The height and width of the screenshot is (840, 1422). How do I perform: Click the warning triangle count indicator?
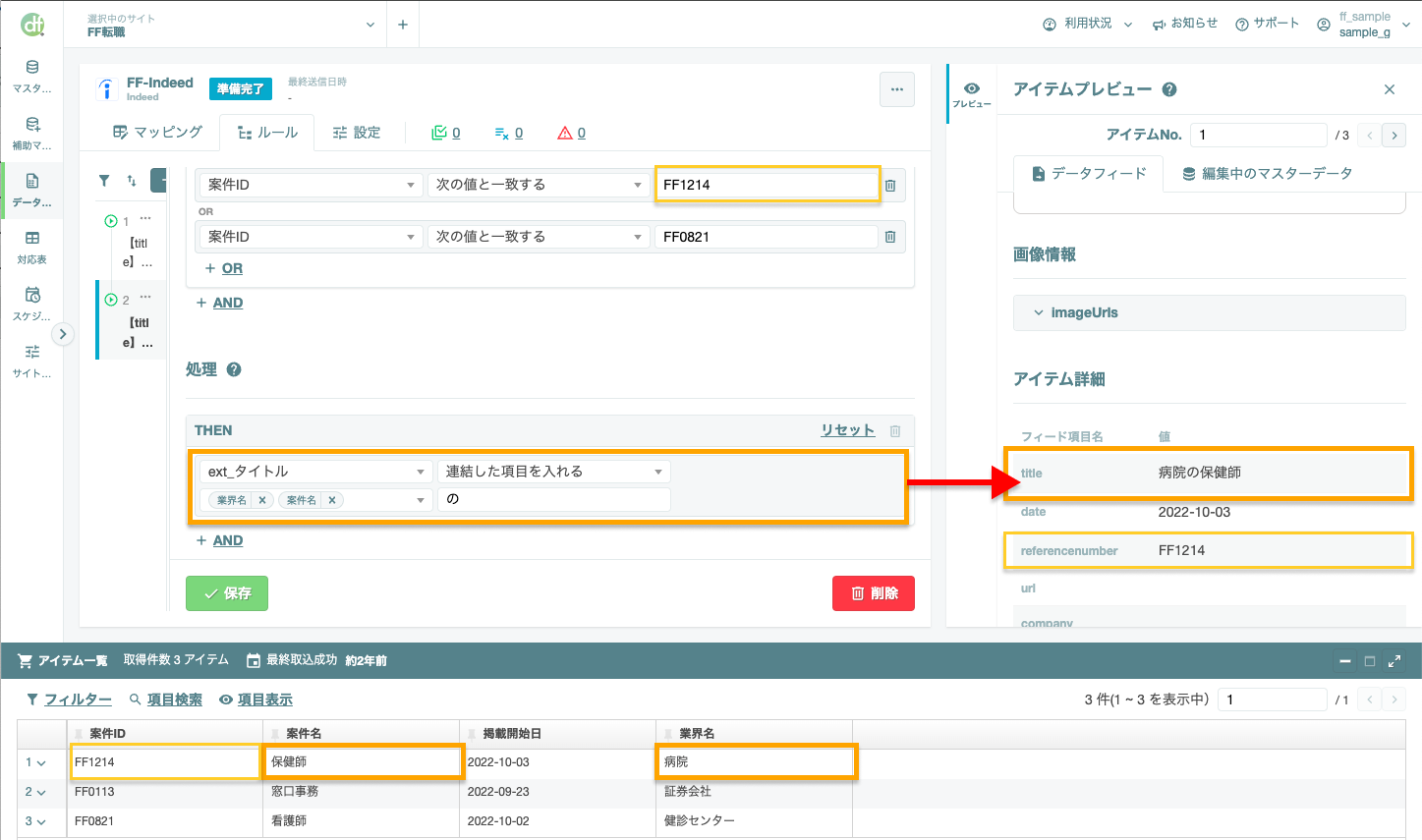(571, 133)
